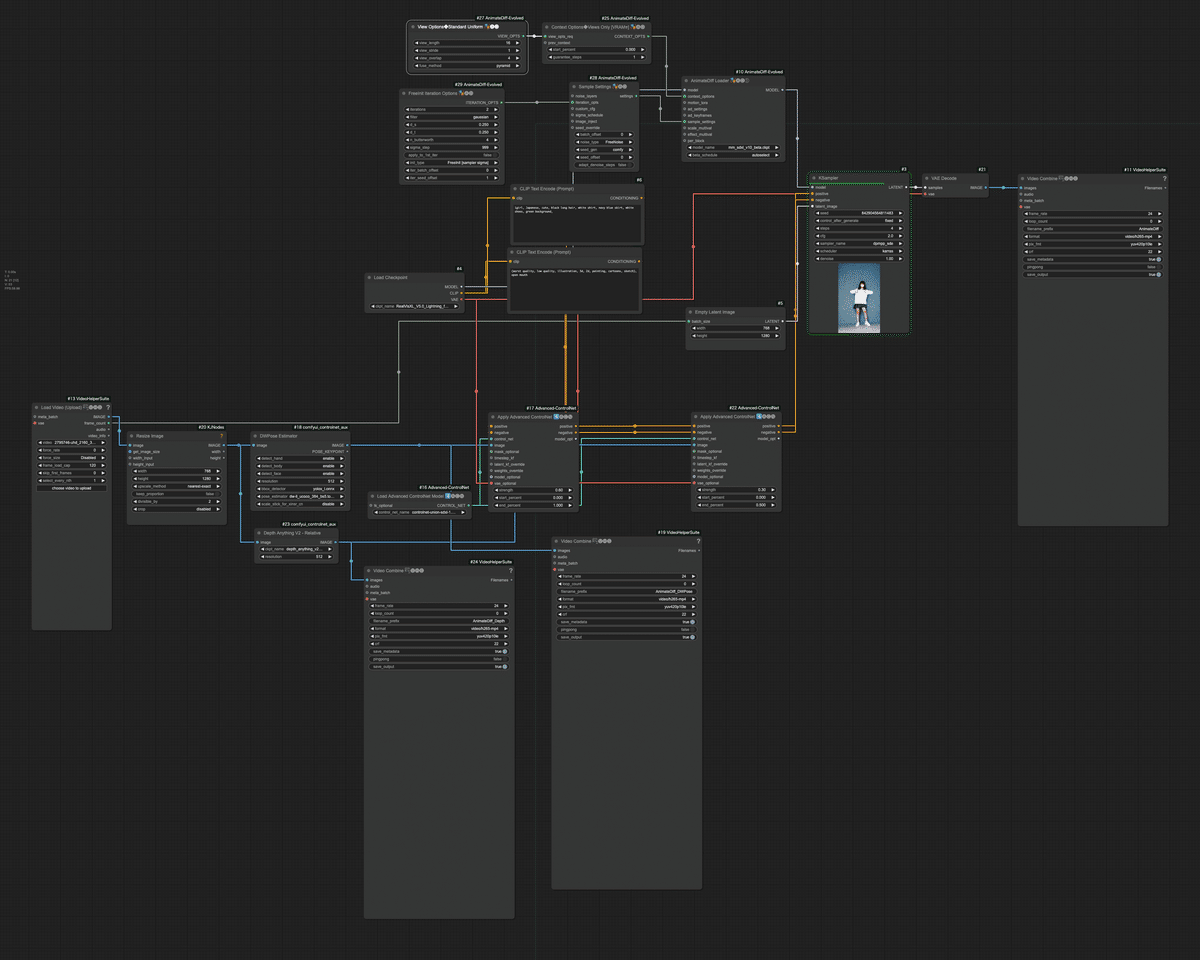This screenshot has height=960, width=1200.
Task: Open ckpt_name dropdown in Load Checkpoint
Action: (416, 307)
